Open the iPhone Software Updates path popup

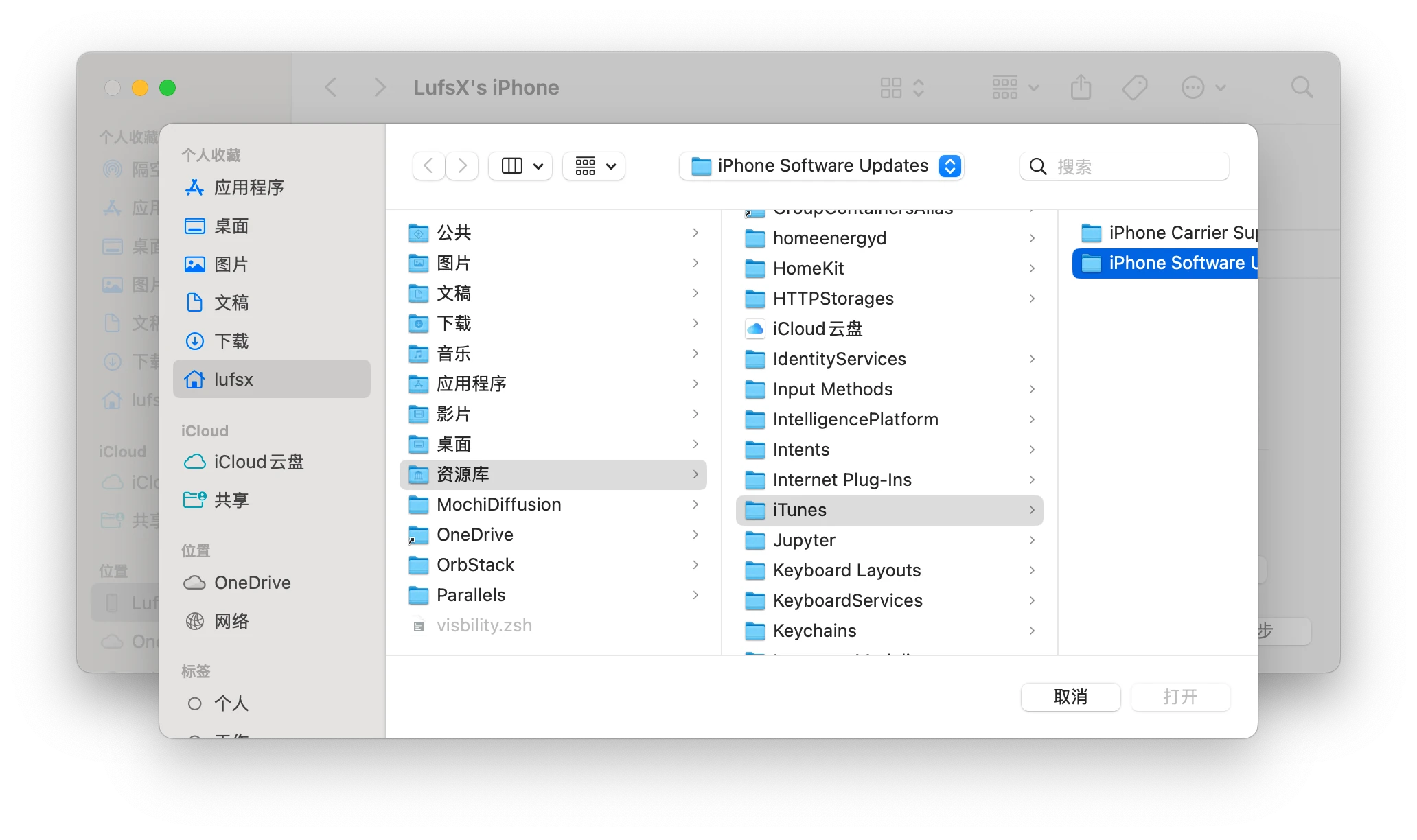coord(822,166)
